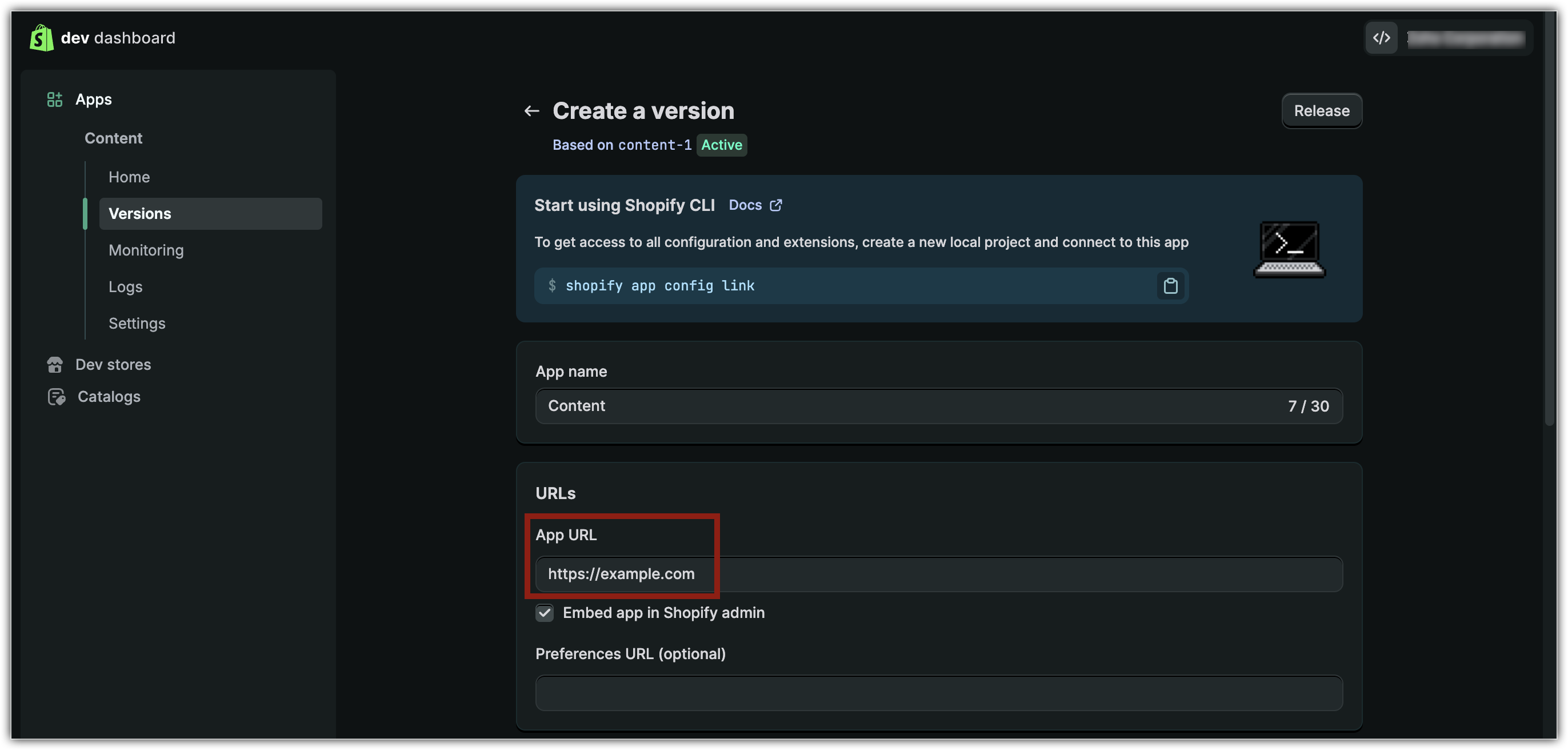1568x750 pixels.
Task: Click the back arrow beside Create a version
Action: [531, 111]
